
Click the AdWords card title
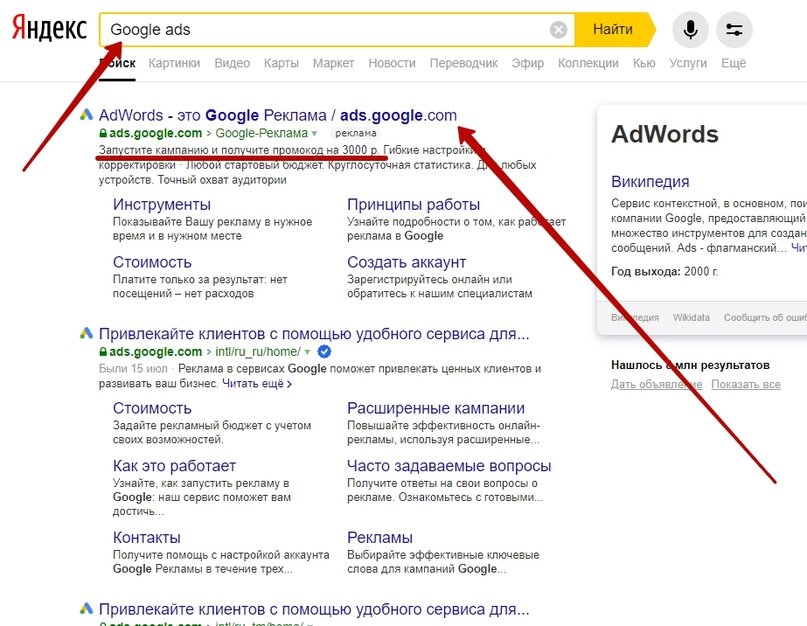(664, 134)
